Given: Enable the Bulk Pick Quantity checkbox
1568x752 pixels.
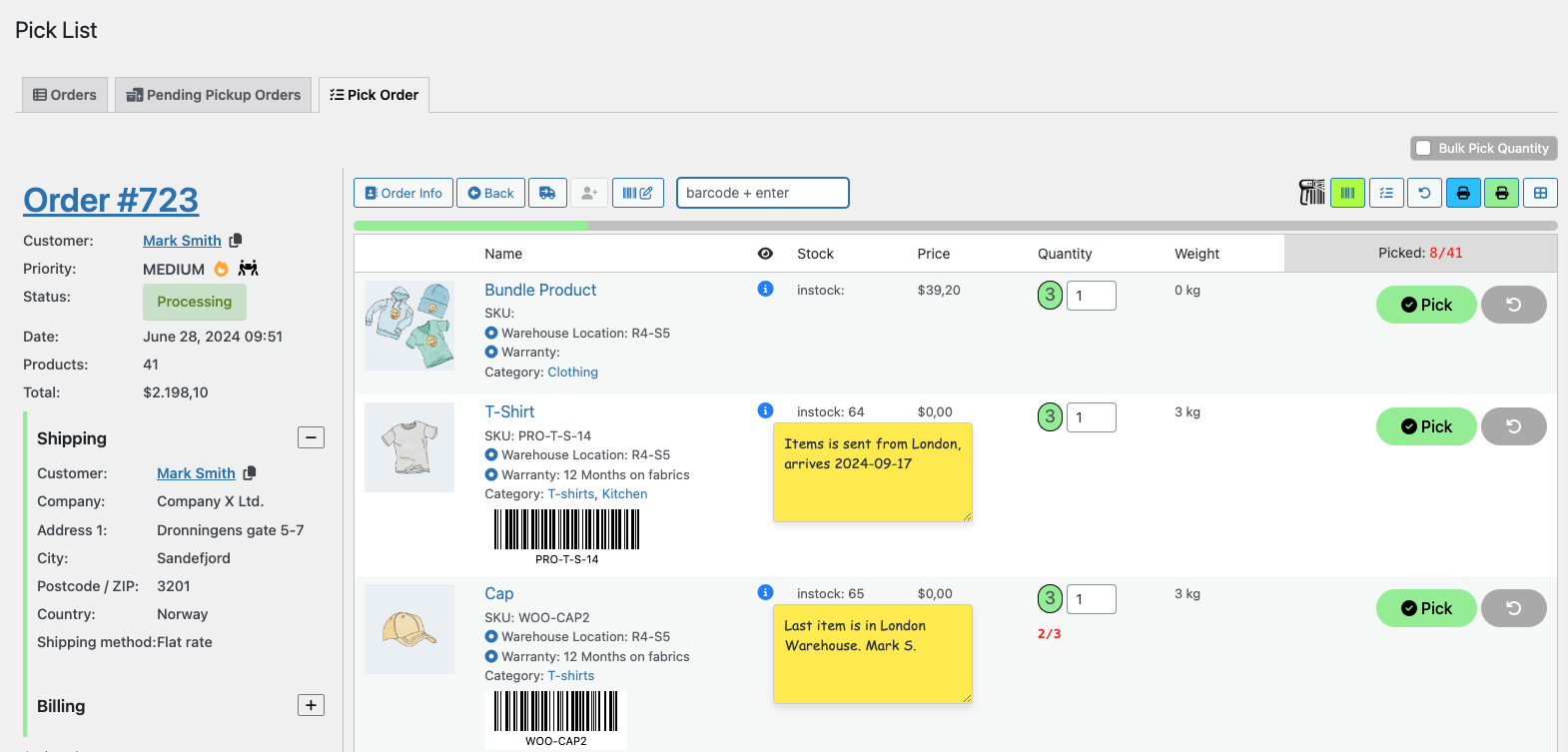Looking at the screenshot, I should point(1423,148).
